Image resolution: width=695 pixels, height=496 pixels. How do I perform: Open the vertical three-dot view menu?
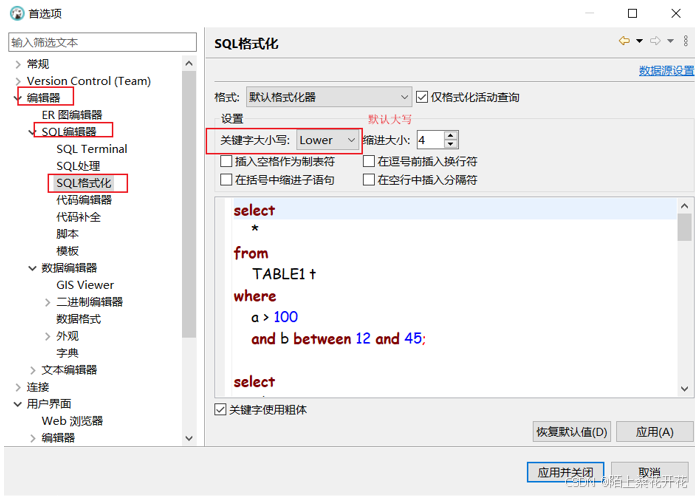coord(686,41)
